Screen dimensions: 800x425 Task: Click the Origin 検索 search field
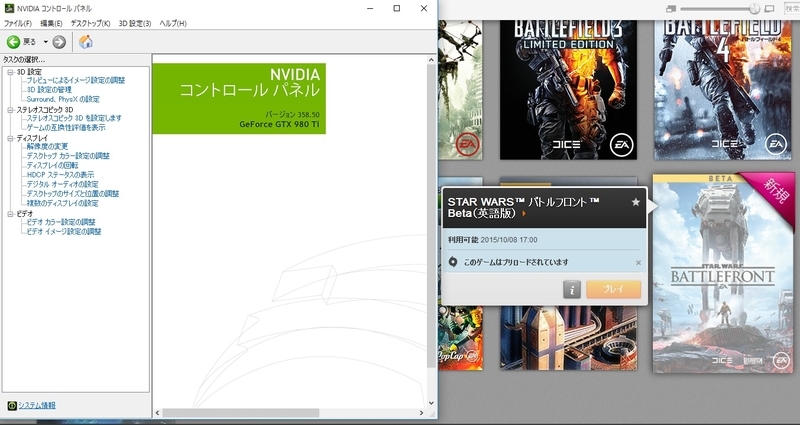(x=791, y=9)
